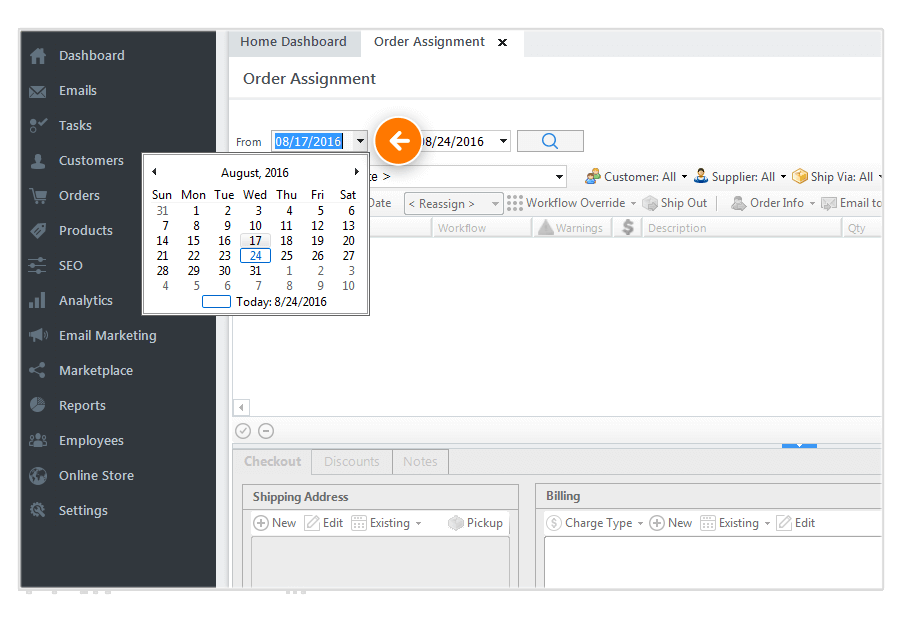
Task: Open the To date dropdown arrow
Action: coord(503,141)
